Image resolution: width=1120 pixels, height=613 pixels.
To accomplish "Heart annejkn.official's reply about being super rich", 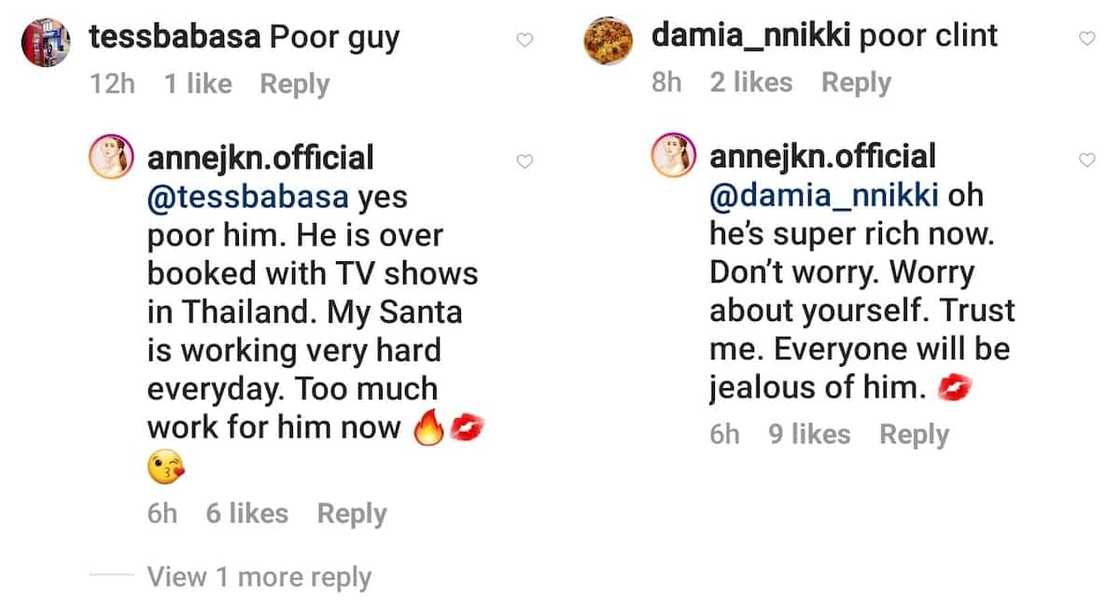I will pyautogui.click(x=1087, y=157).
